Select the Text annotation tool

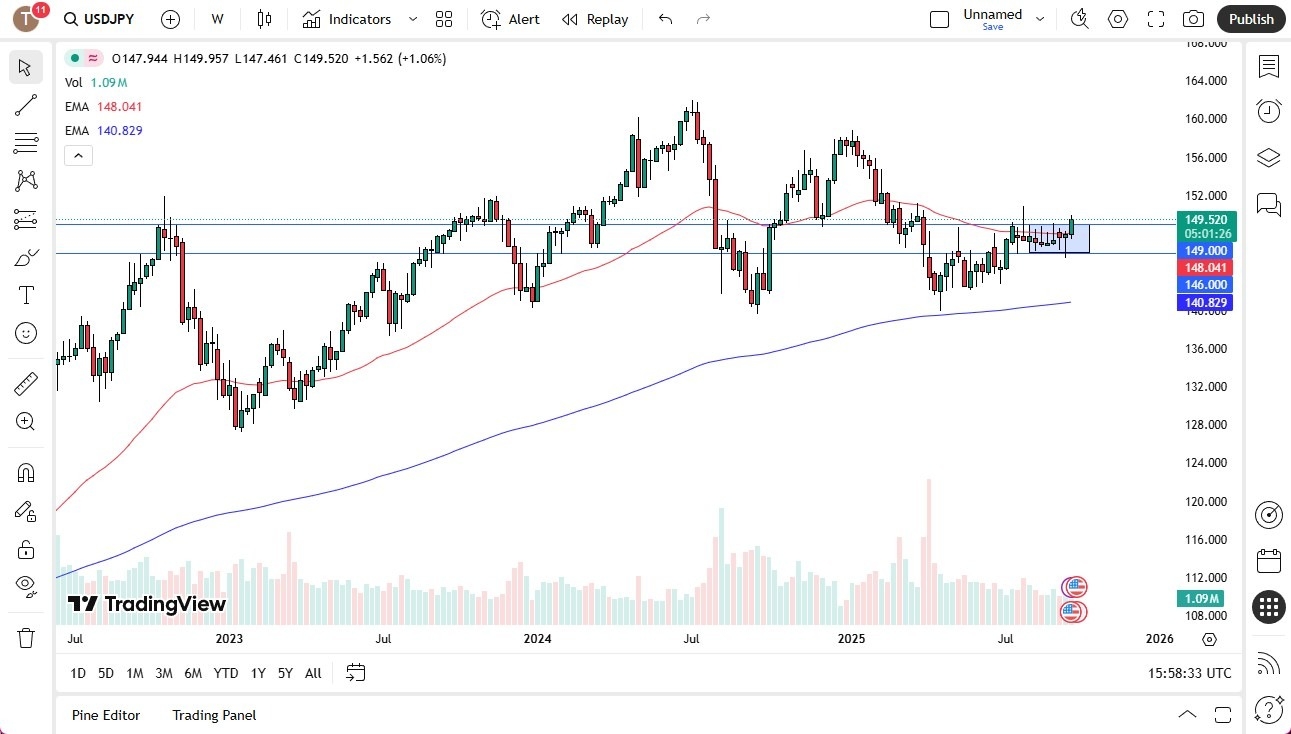[26, 294]
